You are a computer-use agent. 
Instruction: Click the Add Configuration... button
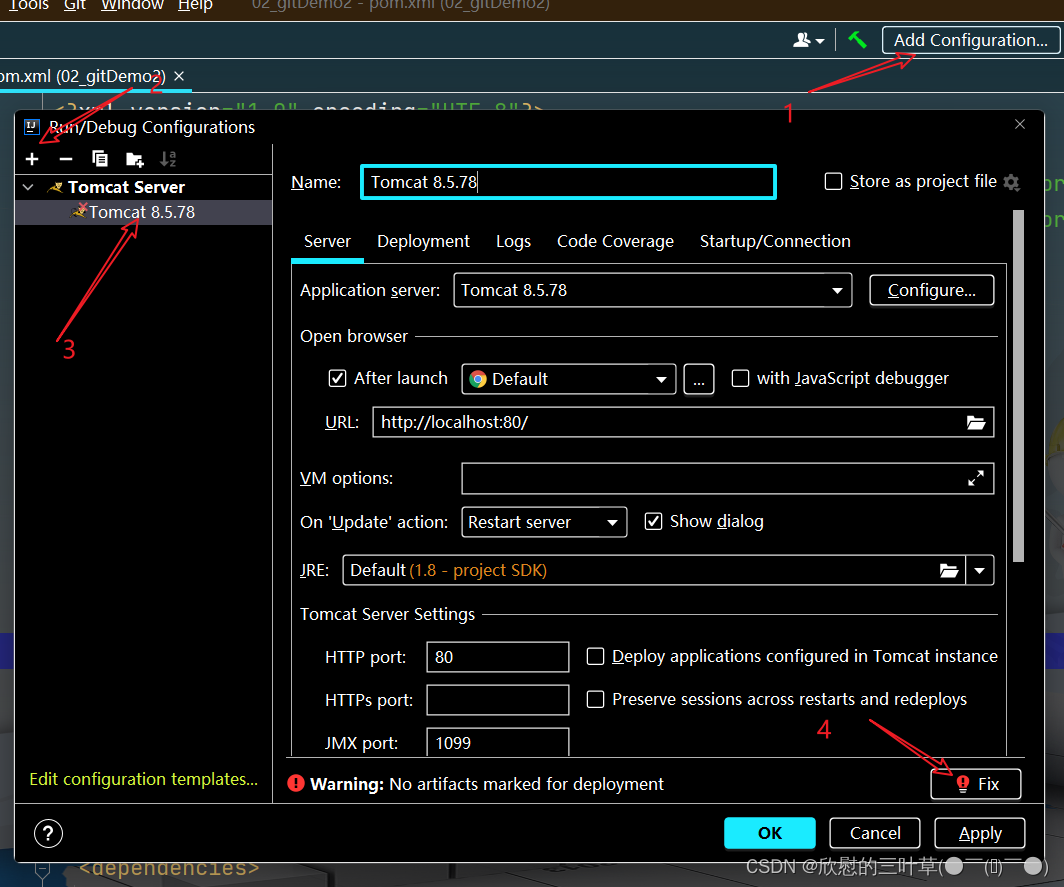coord(970,40)
